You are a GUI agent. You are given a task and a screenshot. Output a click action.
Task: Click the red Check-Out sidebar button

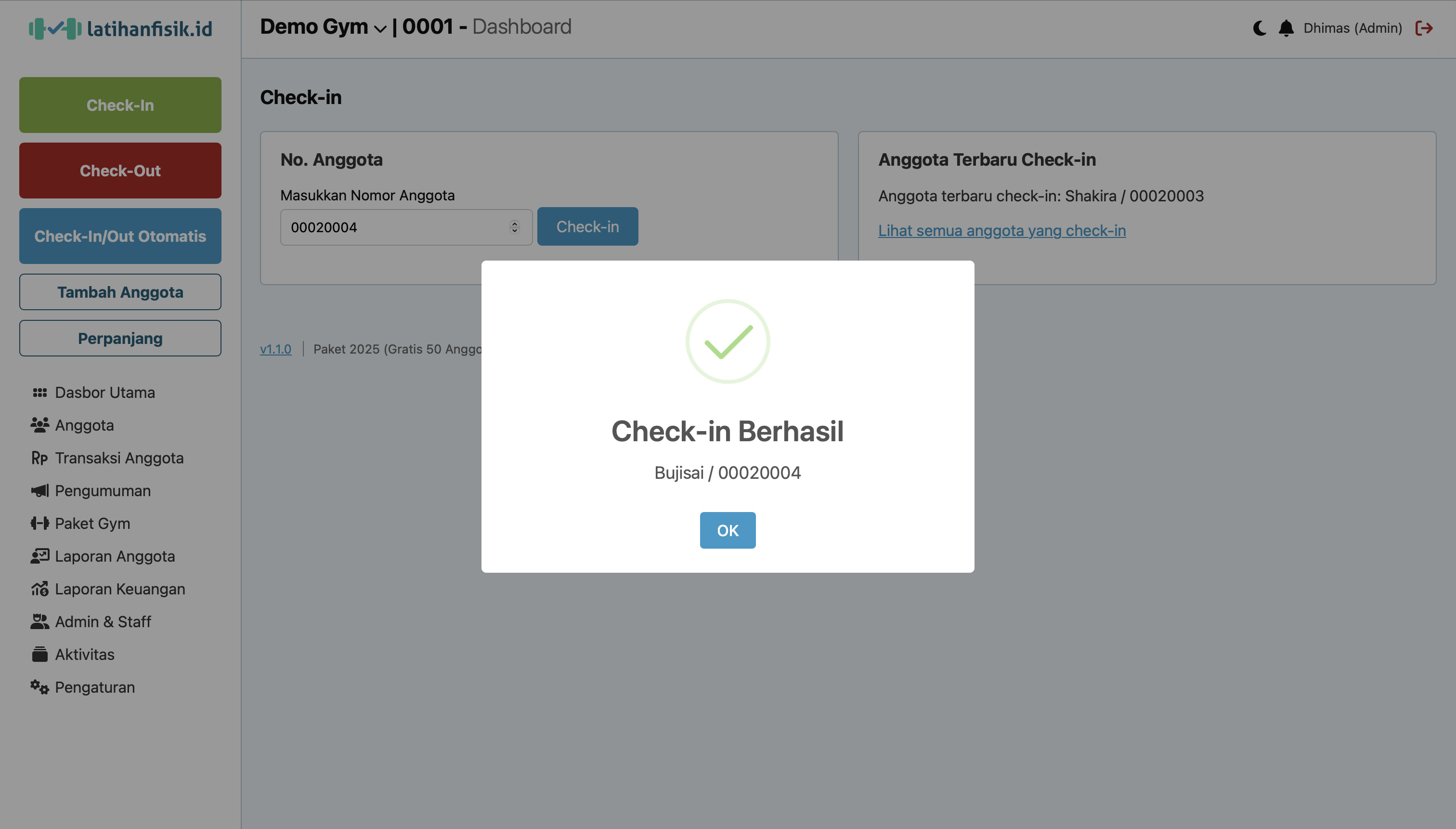[120, 171]
